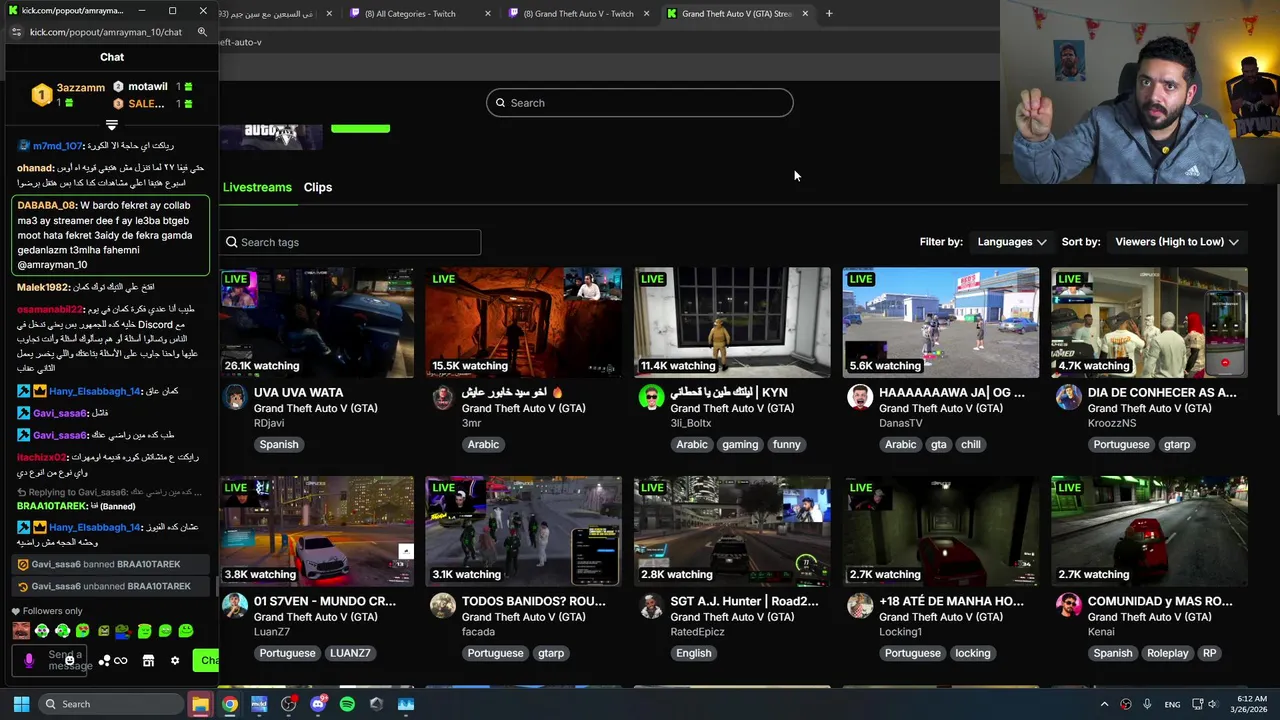The image size is (1280, 720).
Task: Click the three-dots bubbles icon in chat toolbar
Action: [104, 661]
